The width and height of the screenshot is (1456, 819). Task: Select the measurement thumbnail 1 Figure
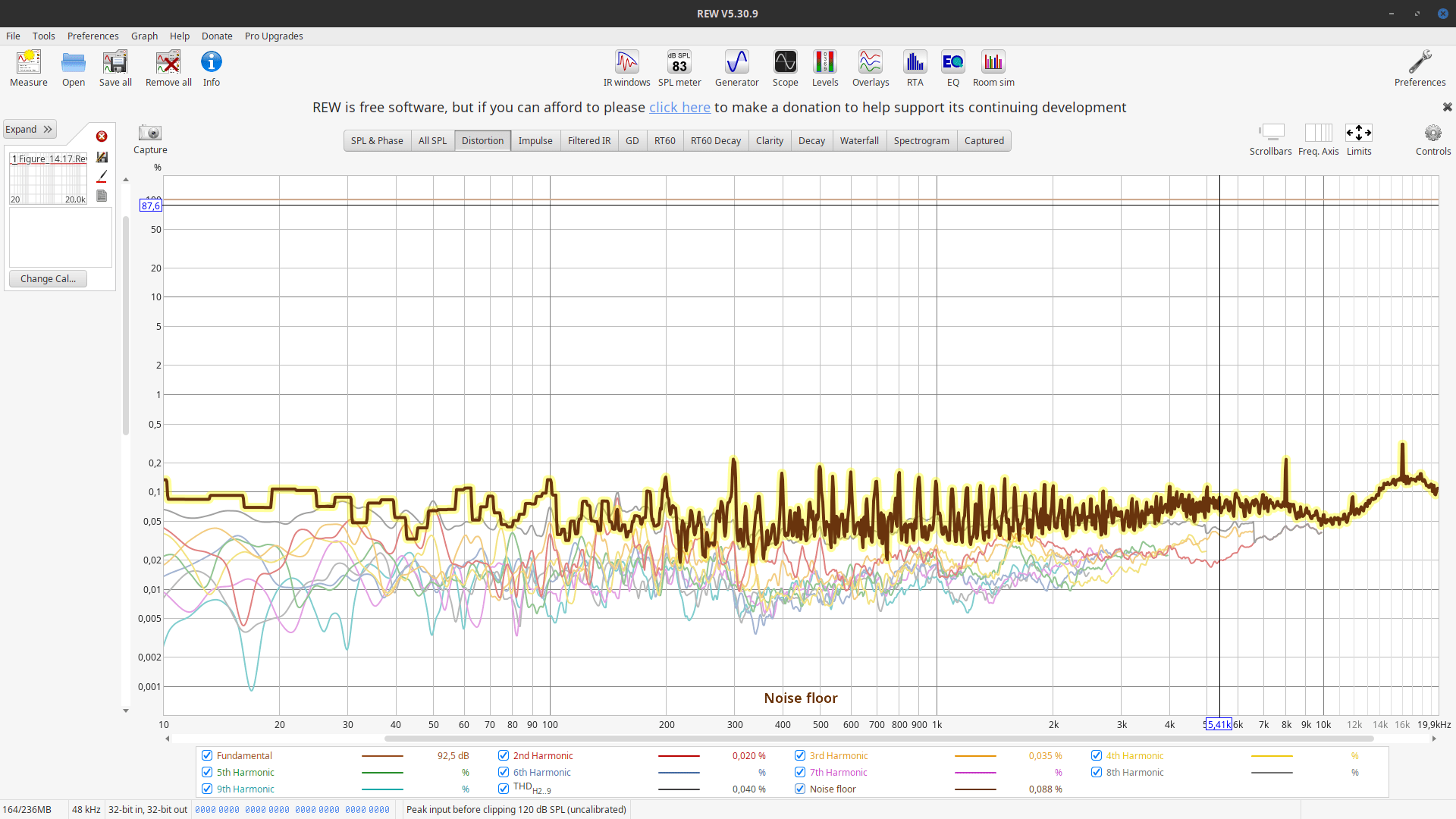click(x=49, y=179)
